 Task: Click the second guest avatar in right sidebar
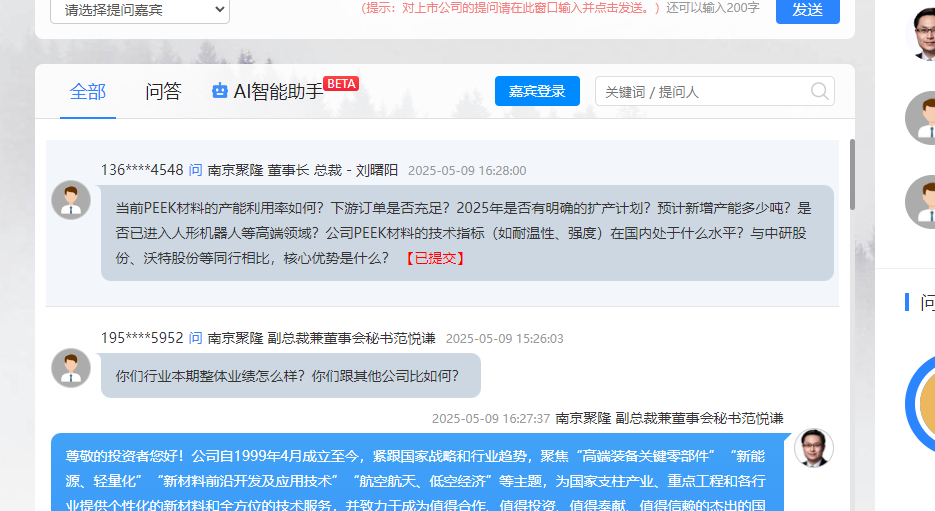tap(920, 118)
